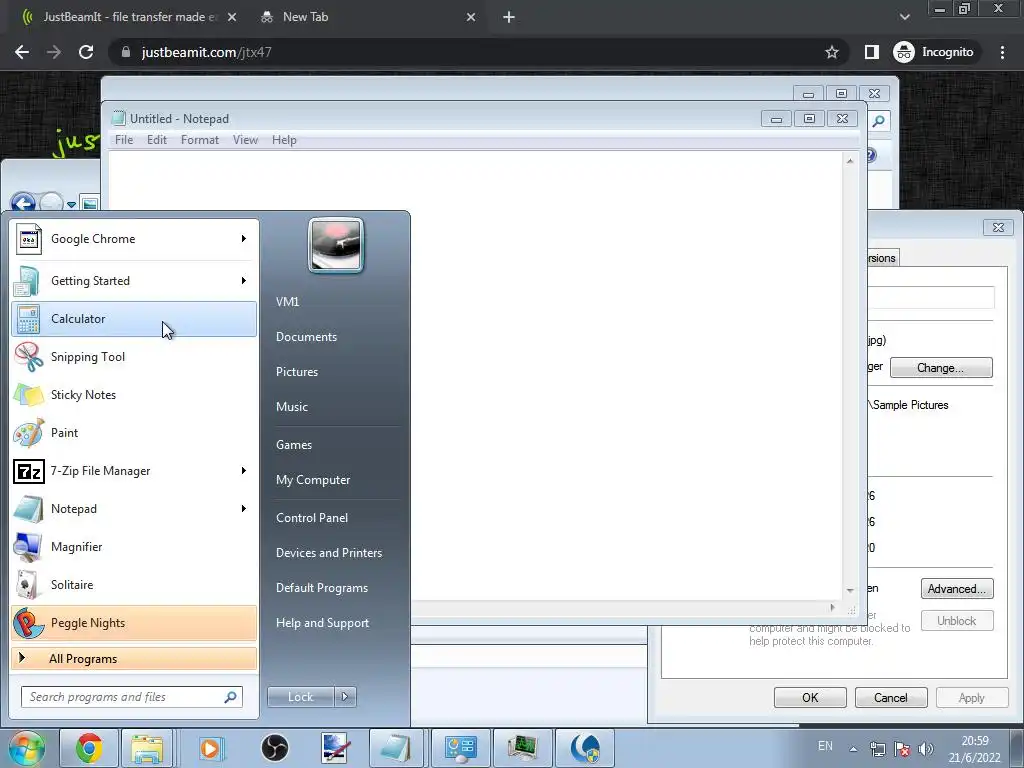Bookmark page with star icon
The height and width of the screenshot is (768, 1024).
coord(831,52)
